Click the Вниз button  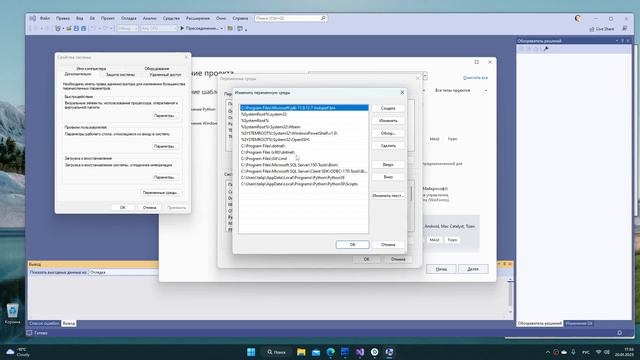(388, 177)
